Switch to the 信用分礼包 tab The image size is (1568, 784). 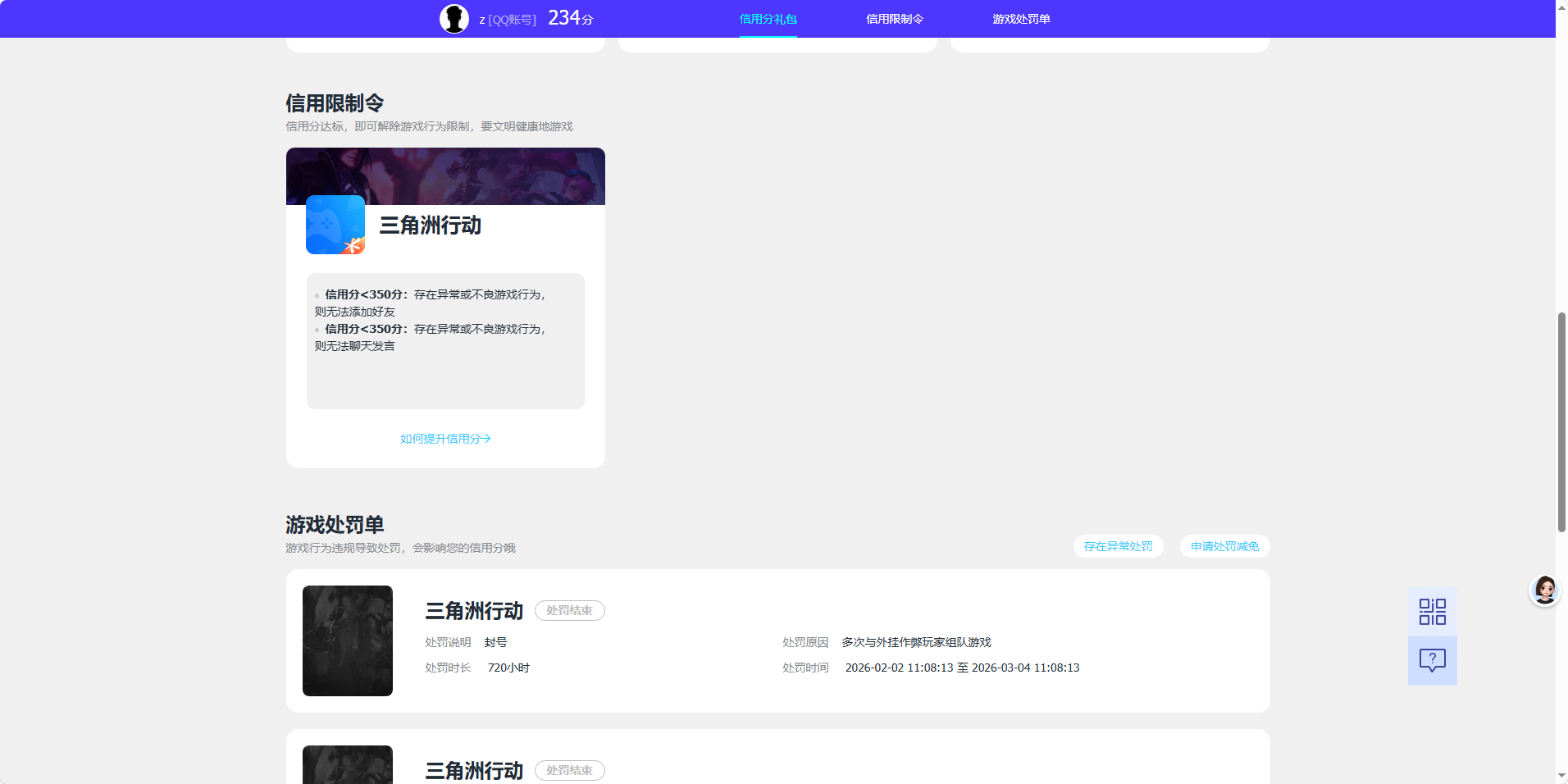tap(766, 18)
